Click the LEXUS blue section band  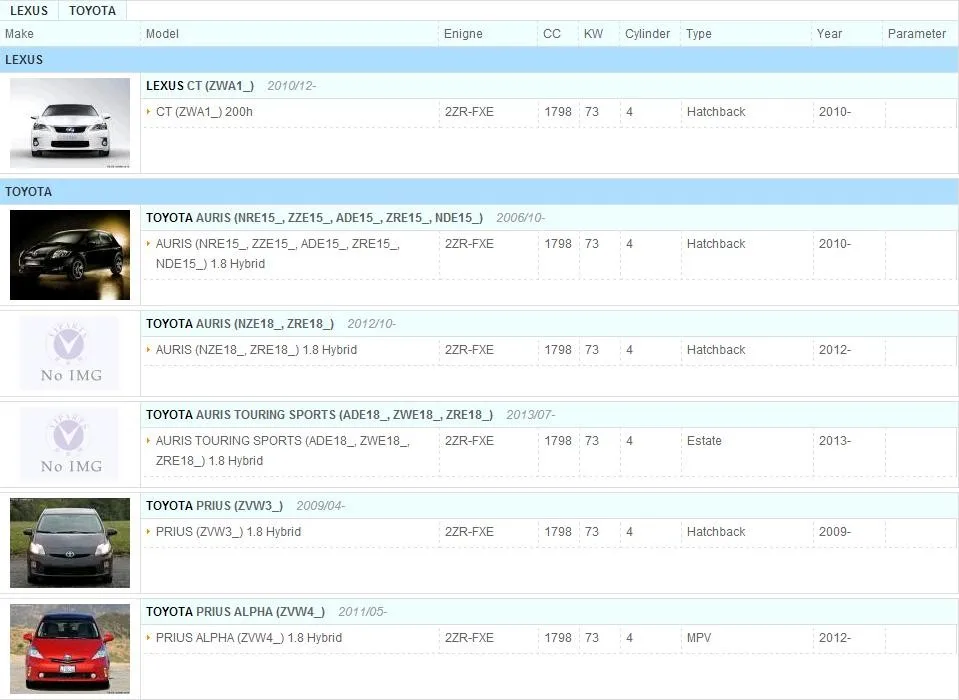click(x=479, y=59)
